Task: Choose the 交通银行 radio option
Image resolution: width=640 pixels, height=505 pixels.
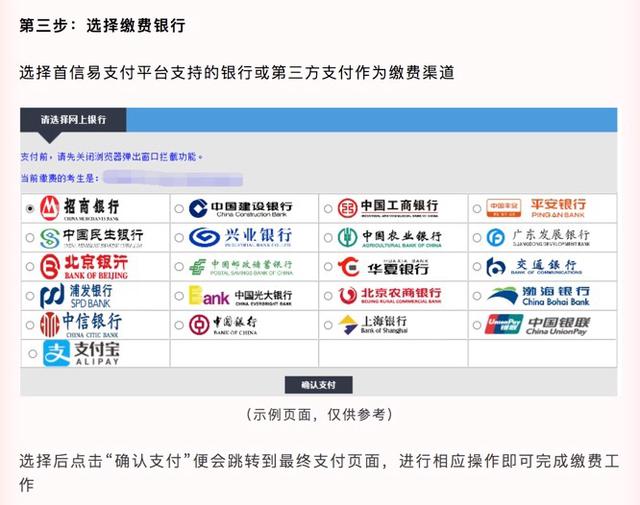Action: (476, 267)
